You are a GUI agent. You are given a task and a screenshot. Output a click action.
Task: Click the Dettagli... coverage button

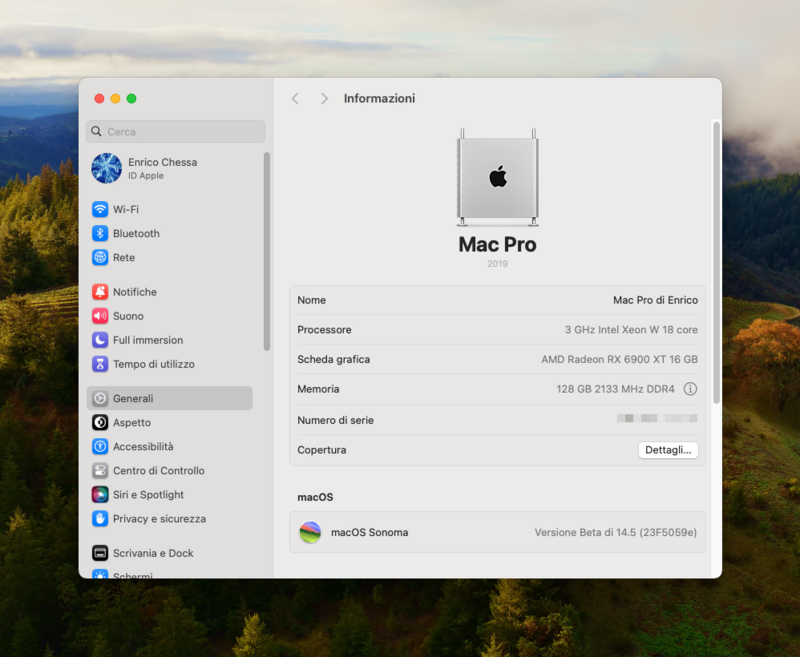(x=668, y=450)
